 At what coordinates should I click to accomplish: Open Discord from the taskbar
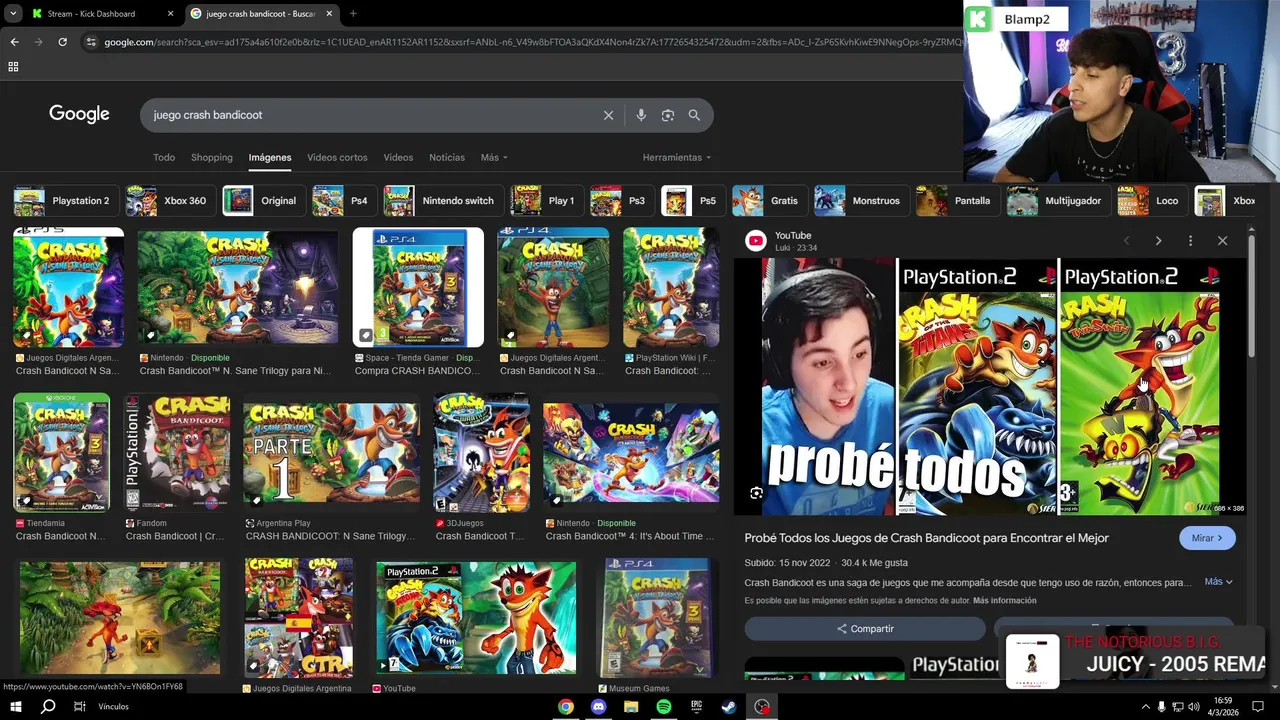598,707
